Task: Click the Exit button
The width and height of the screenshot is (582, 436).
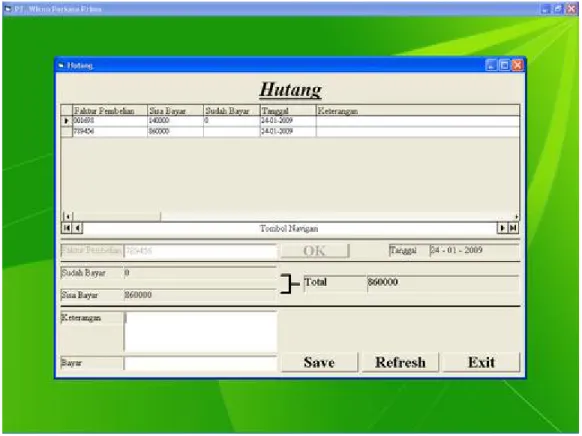Action: point(481,362)
